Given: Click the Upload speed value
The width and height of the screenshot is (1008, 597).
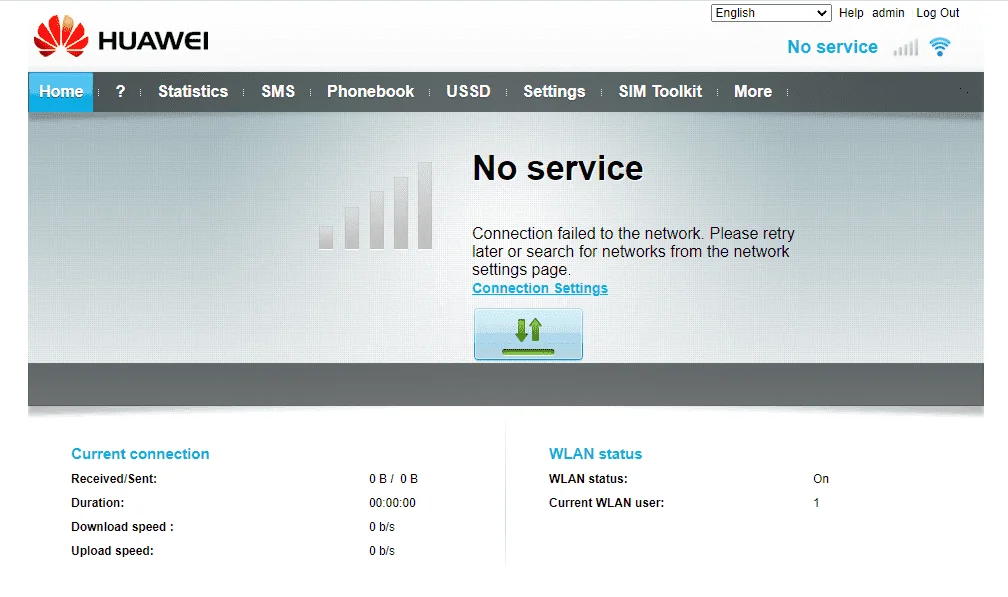Looking at the screenshot, I should 382,551.
